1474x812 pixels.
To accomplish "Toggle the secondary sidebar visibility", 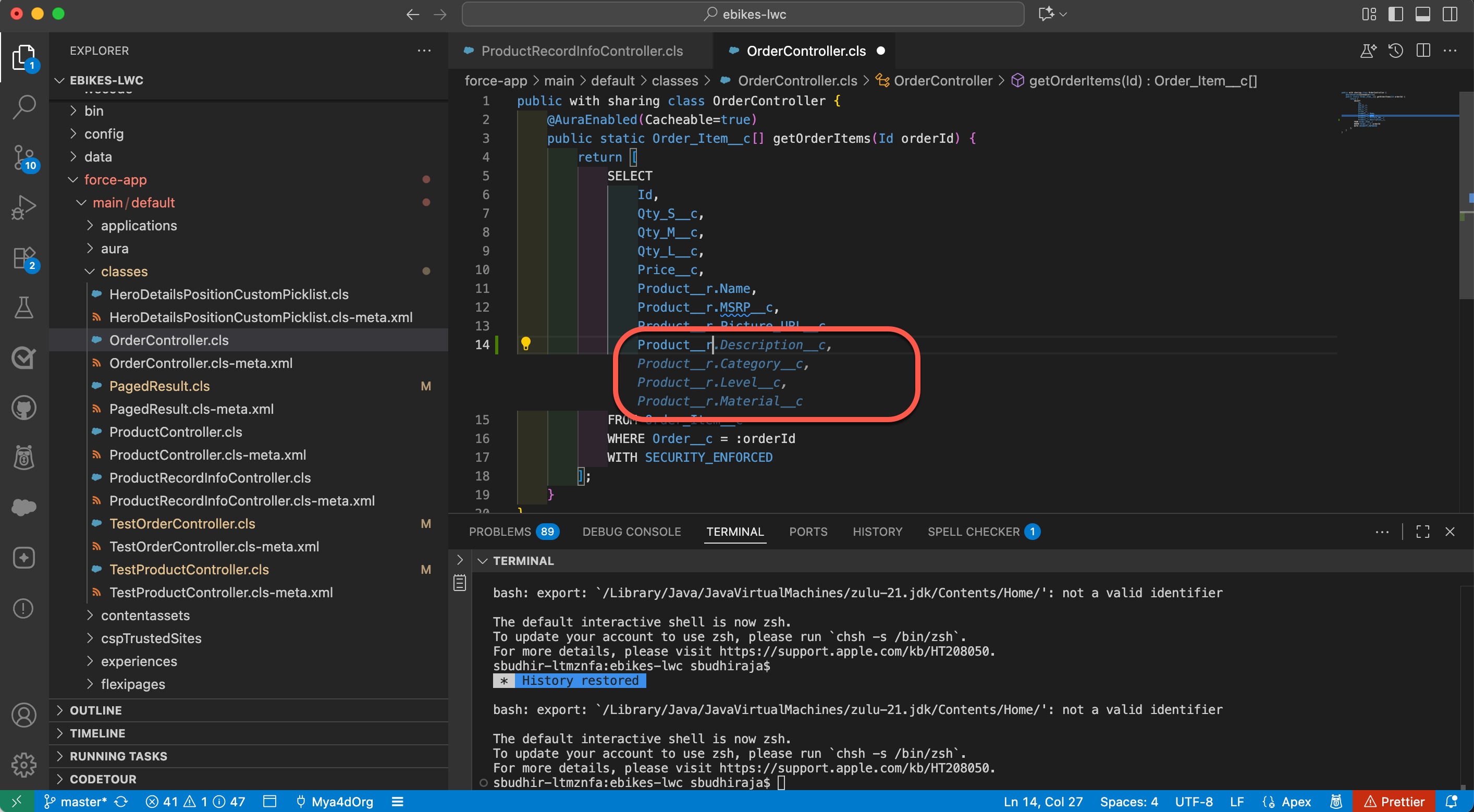I will point(1450,14).
